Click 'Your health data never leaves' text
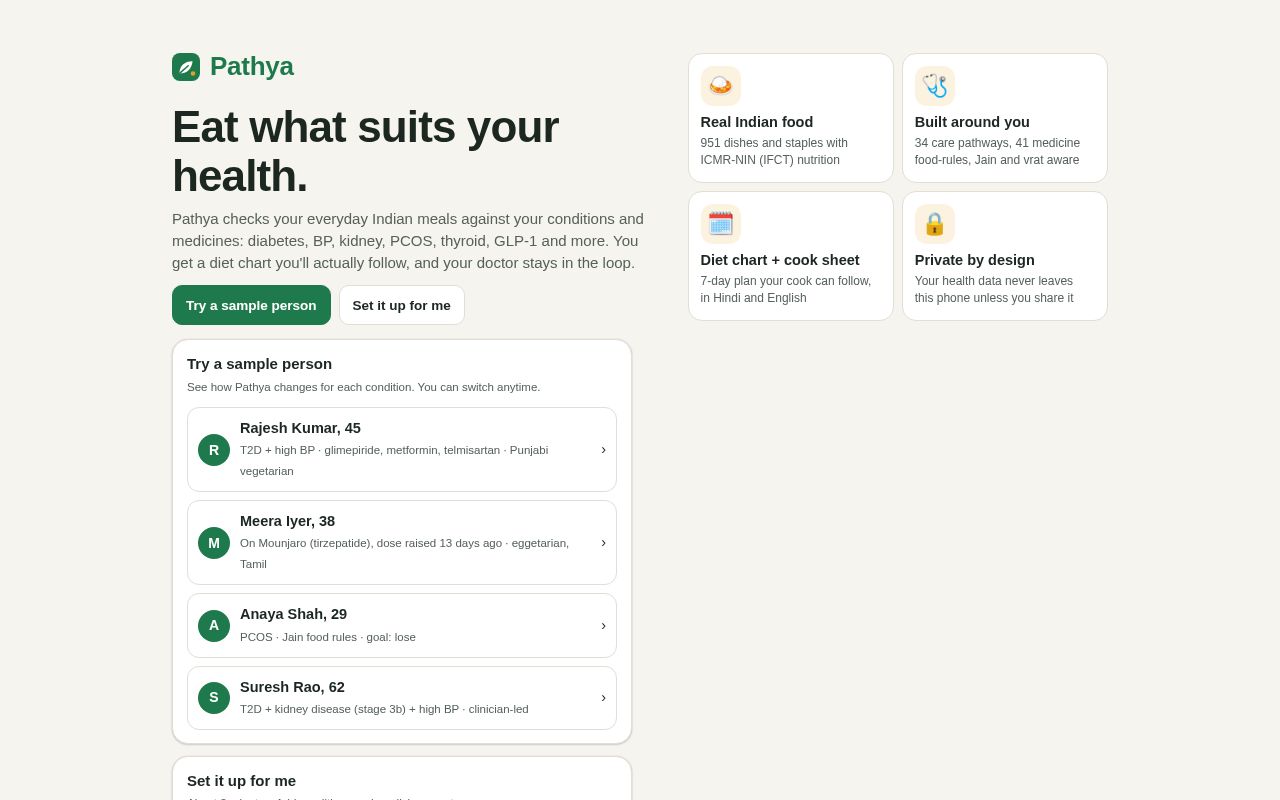 [994, 289]
